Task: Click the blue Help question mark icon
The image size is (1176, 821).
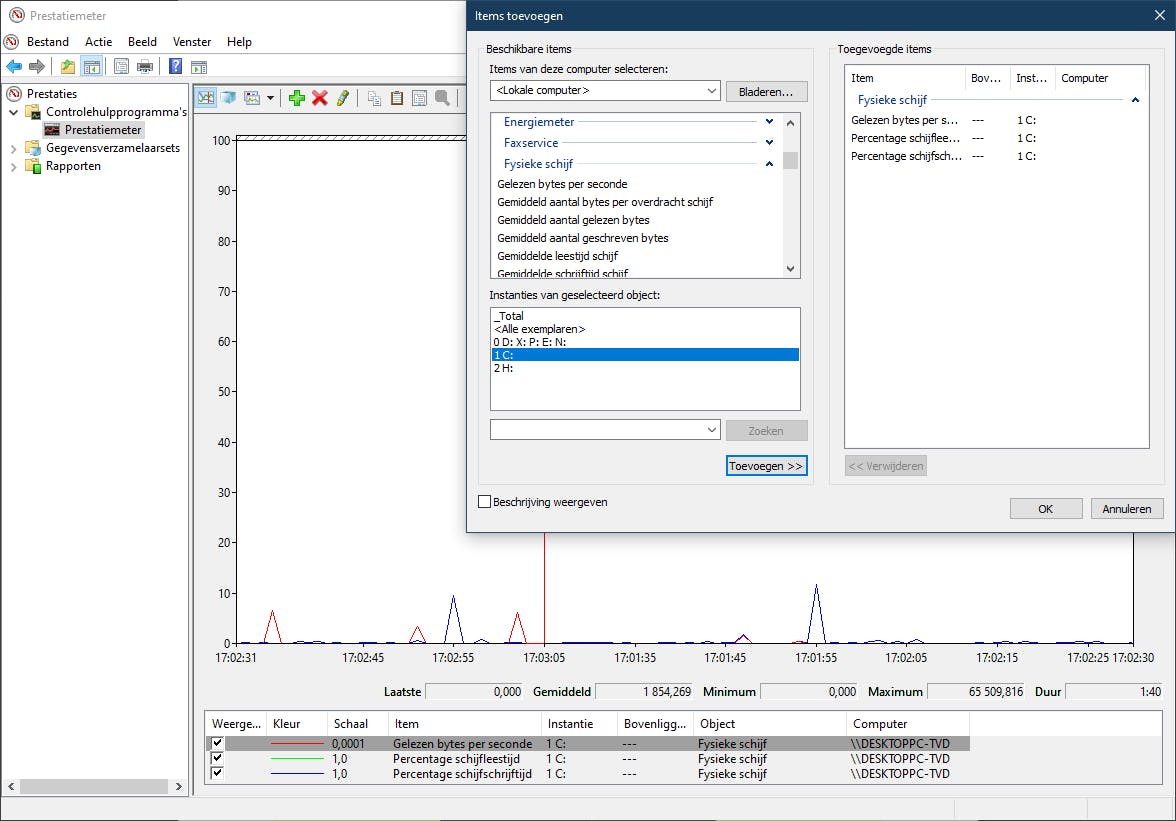Action: coord(175,67)
